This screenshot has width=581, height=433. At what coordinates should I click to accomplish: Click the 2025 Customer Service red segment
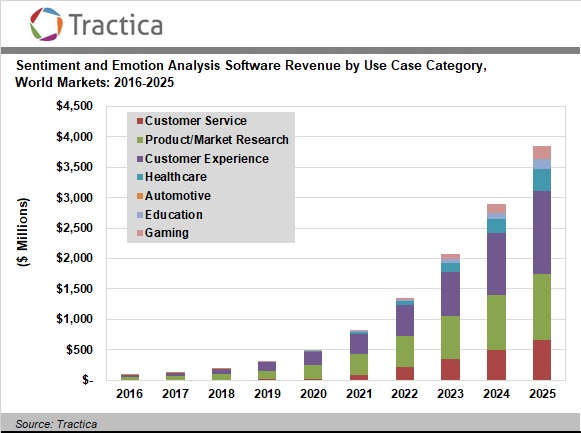point(542,360)
